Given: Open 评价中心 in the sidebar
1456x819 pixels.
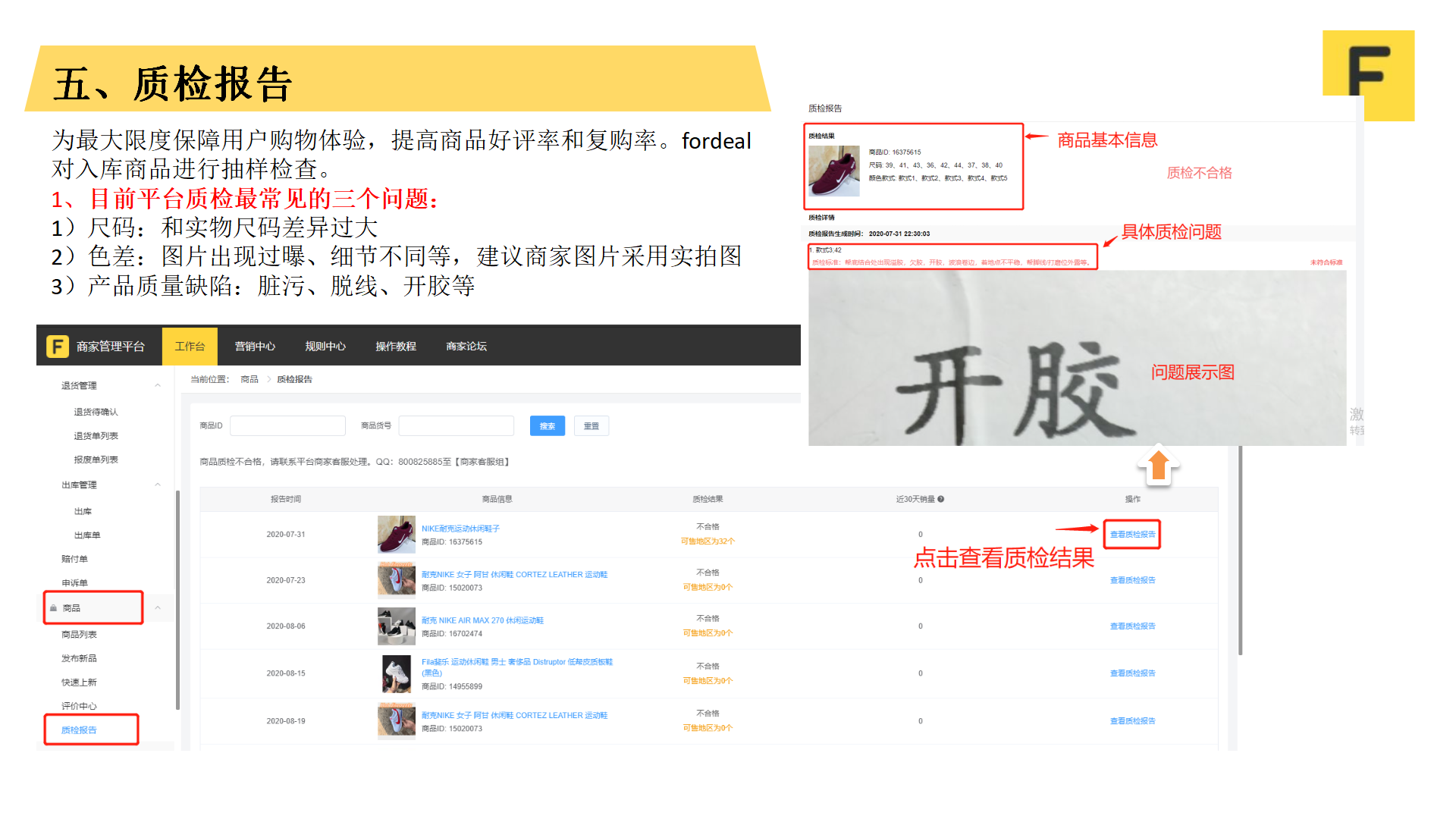Looking at the screenshot, I should click(x=79, y=706).
